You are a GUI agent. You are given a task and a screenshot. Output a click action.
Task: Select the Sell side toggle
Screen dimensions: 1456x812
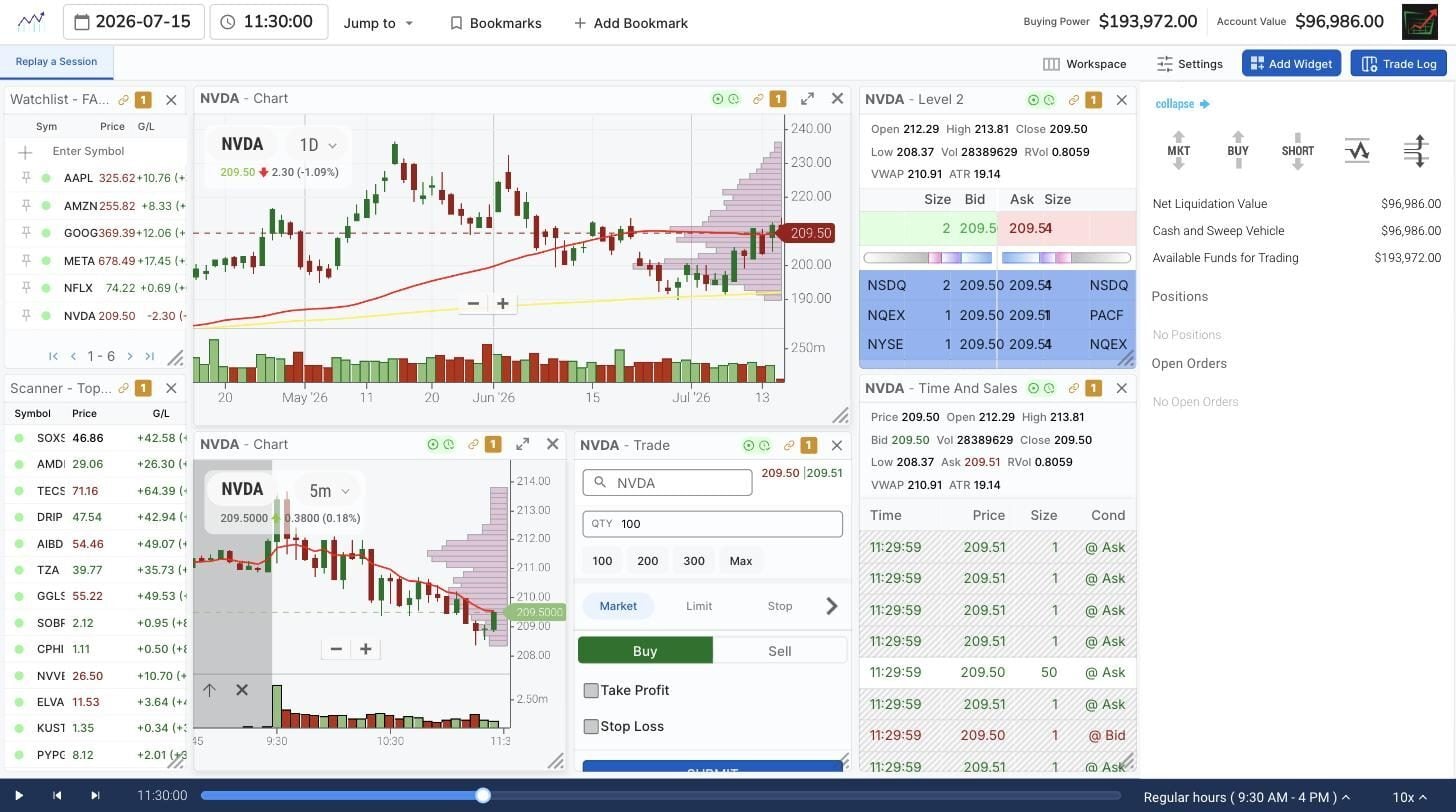click(x=780, y=650)
